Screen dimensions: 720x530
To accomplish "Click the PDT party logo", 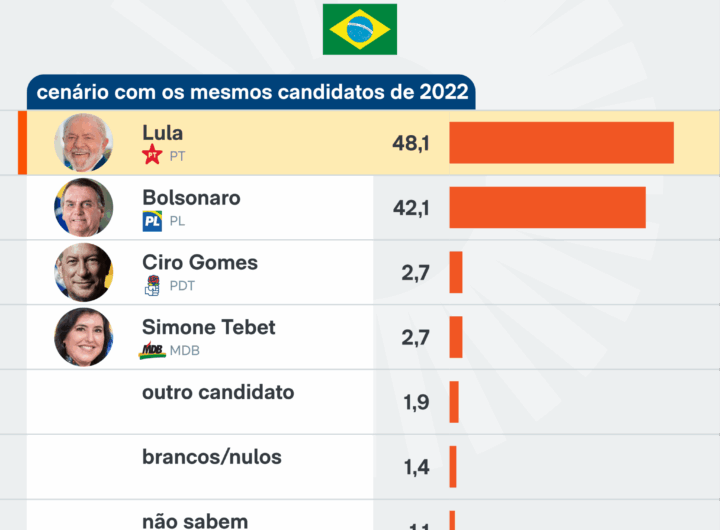I will point(152,285).
